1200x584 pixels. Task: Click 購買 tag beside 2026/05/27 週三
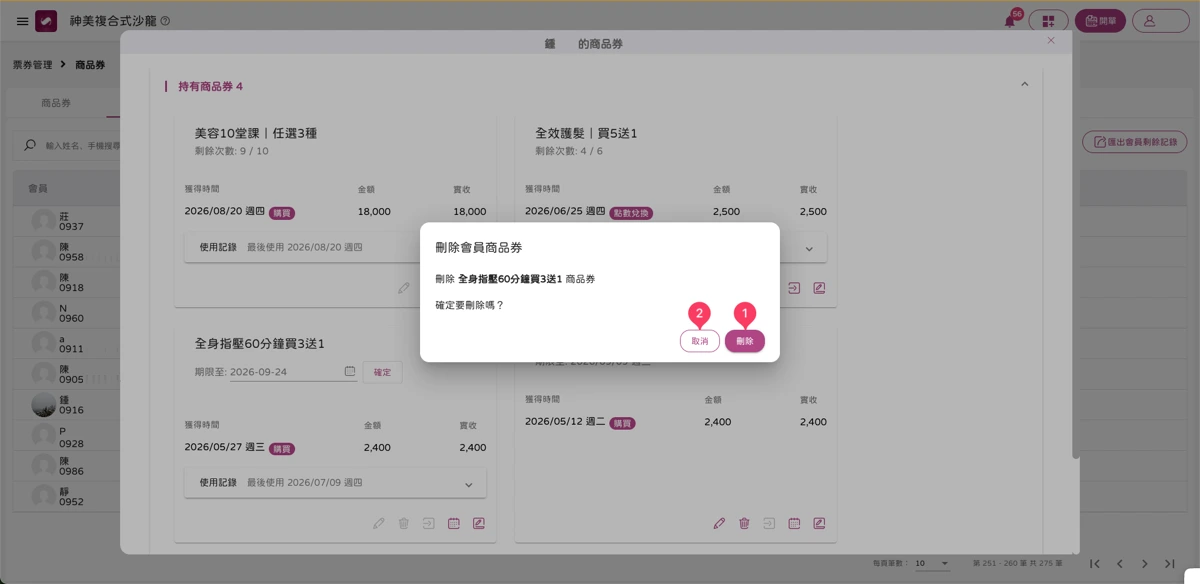pyautogui.click(x=282, y=448)
